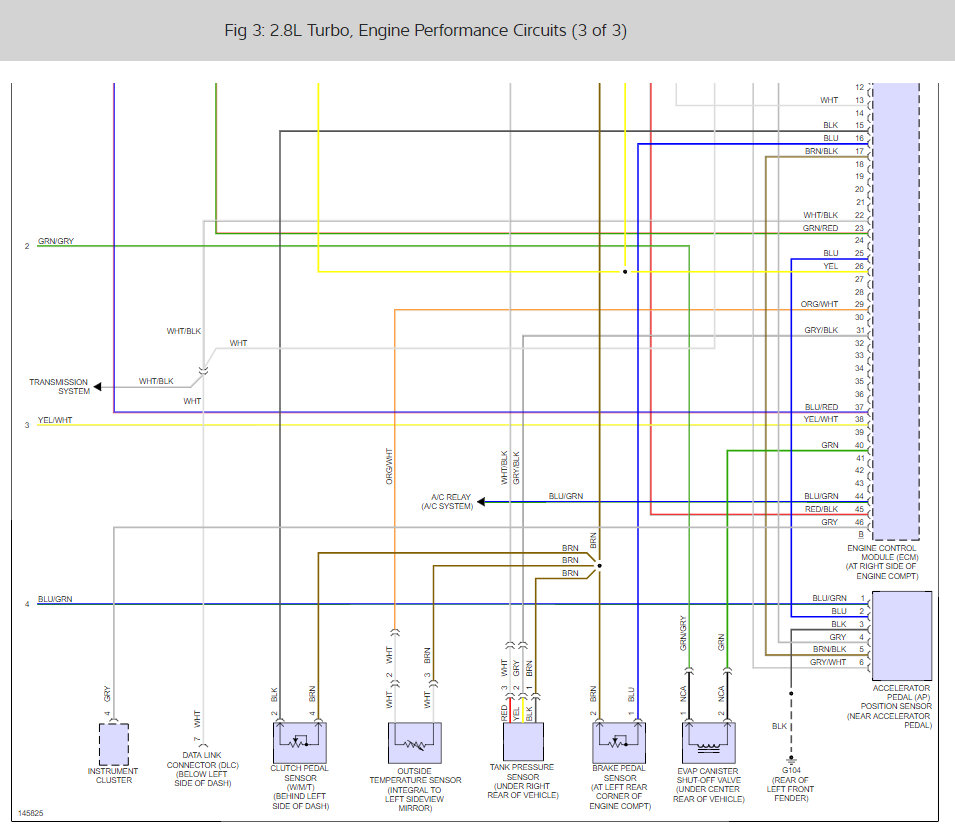Click the BLU/RED label at ECM pin 37
Viewport: 955px width, 830px height.
(822, 407)
